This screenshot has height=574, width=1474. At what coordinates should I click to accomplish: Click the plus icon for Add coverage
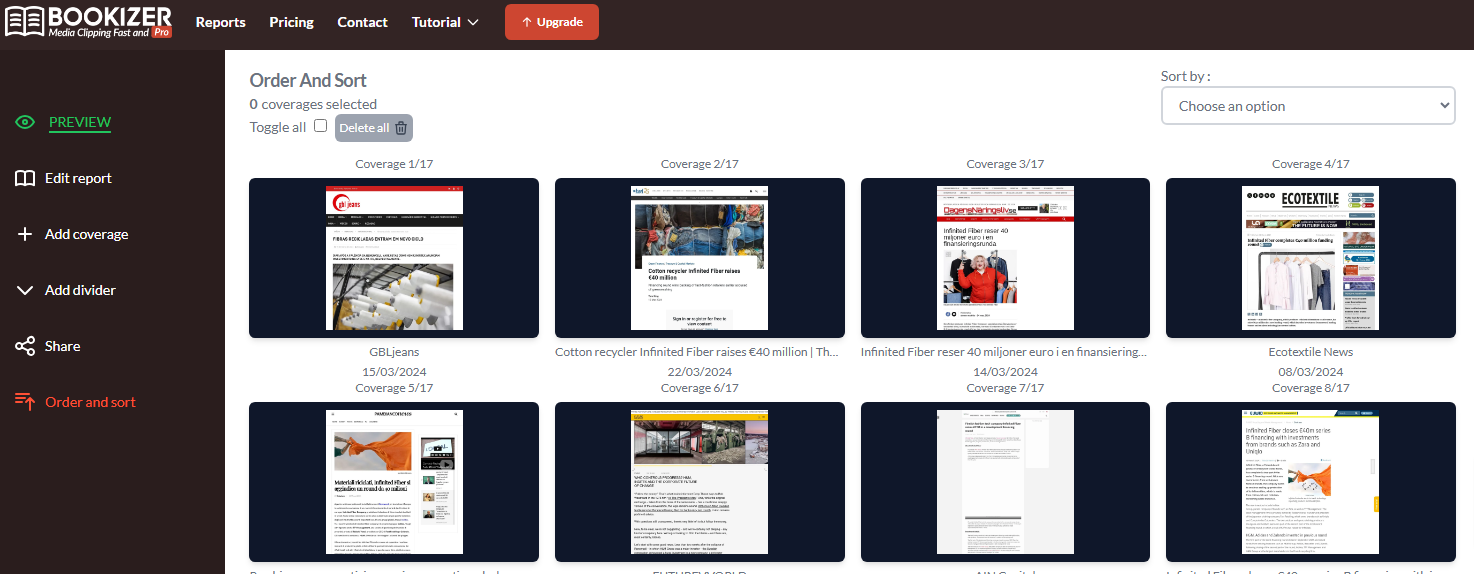click(x=25, y=234)
